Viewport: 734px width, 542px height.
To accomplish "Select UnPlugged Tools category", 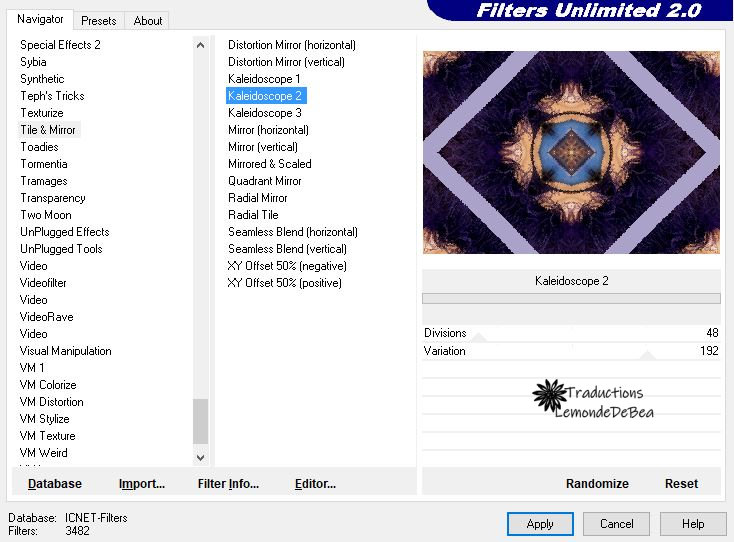I will click(x=61, y=249).
